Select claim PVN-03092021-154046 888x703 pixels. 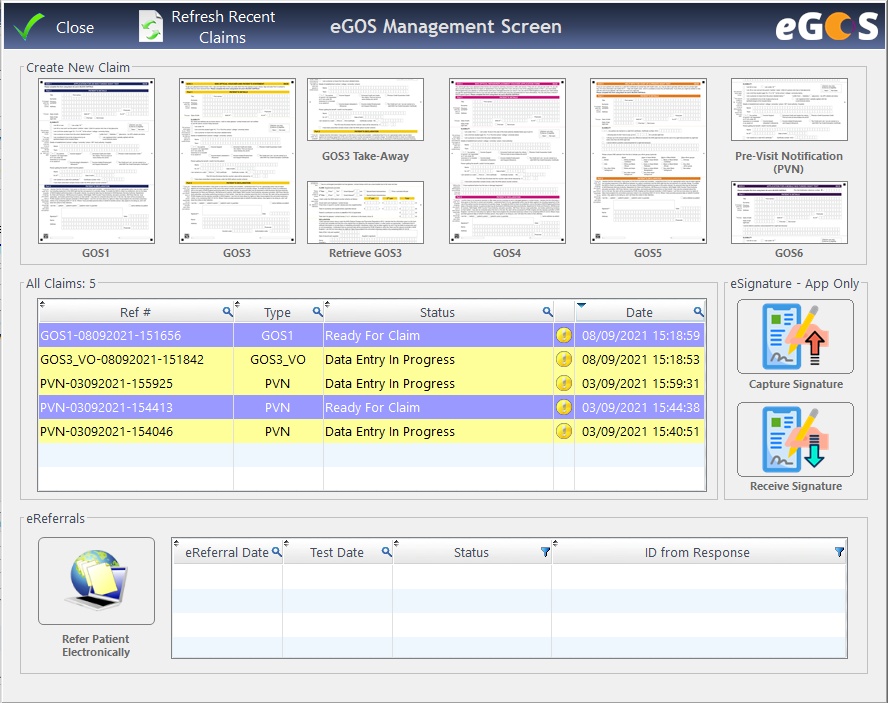tap(372, 431)
